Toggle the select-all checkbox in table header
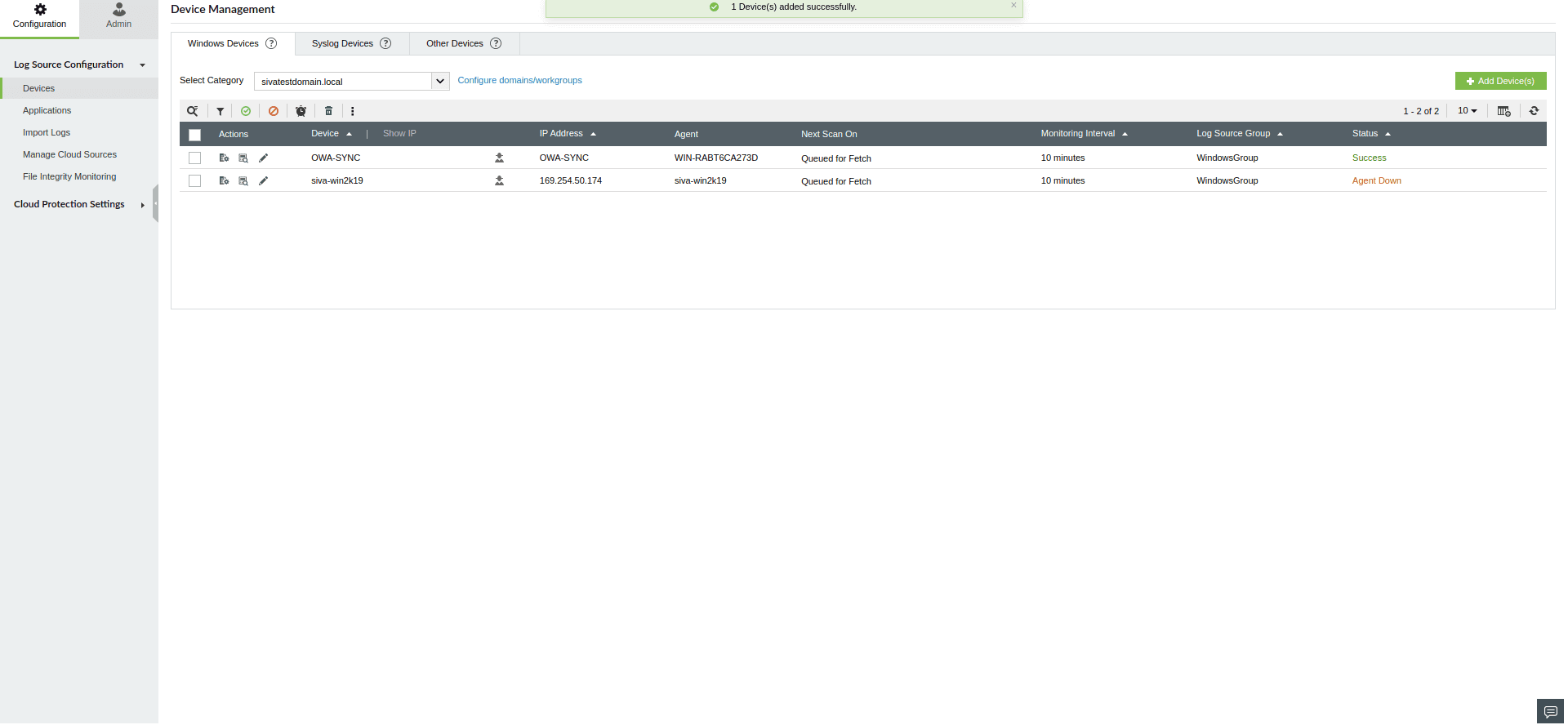 click(x=194, y=135)
